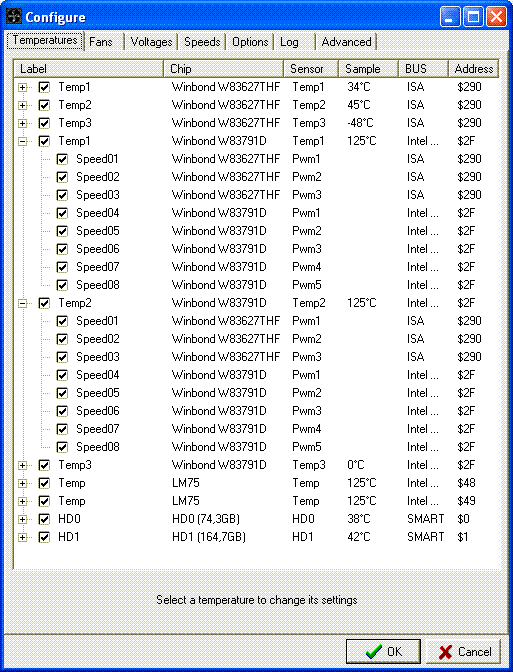Uncheck Speed08 under the Temp2 W83791D node
This screenshot has width=513, height=672.
[x=62, y=447]
